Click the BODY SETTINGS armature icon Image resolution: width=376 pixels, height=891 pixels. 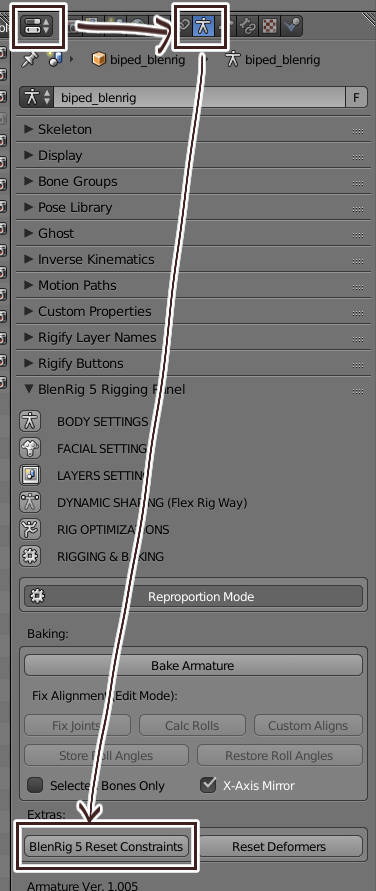point(30,421)
